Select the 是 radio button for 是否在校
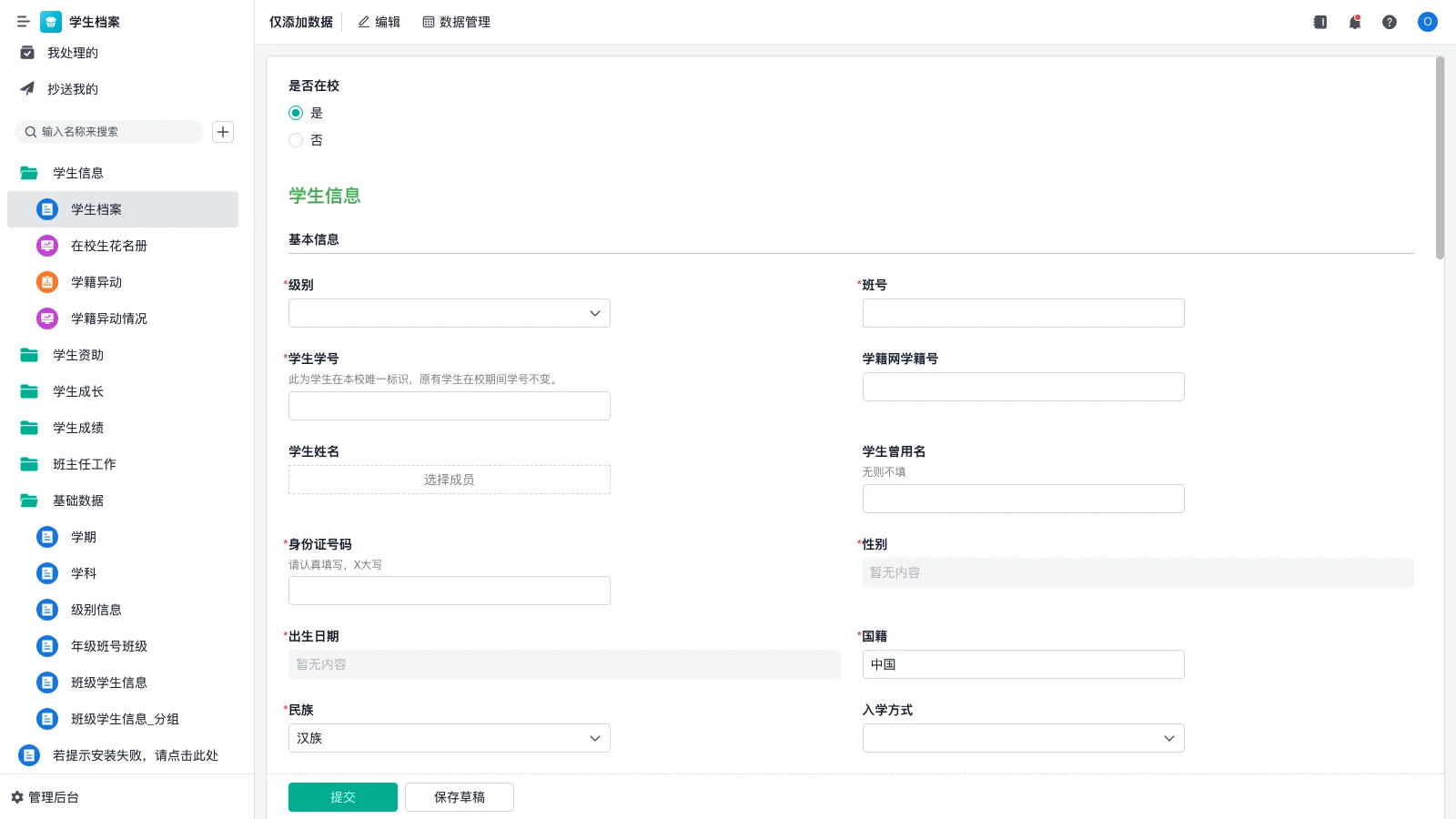This screenshot has width=1456, height=819. [x=296, y=113]
